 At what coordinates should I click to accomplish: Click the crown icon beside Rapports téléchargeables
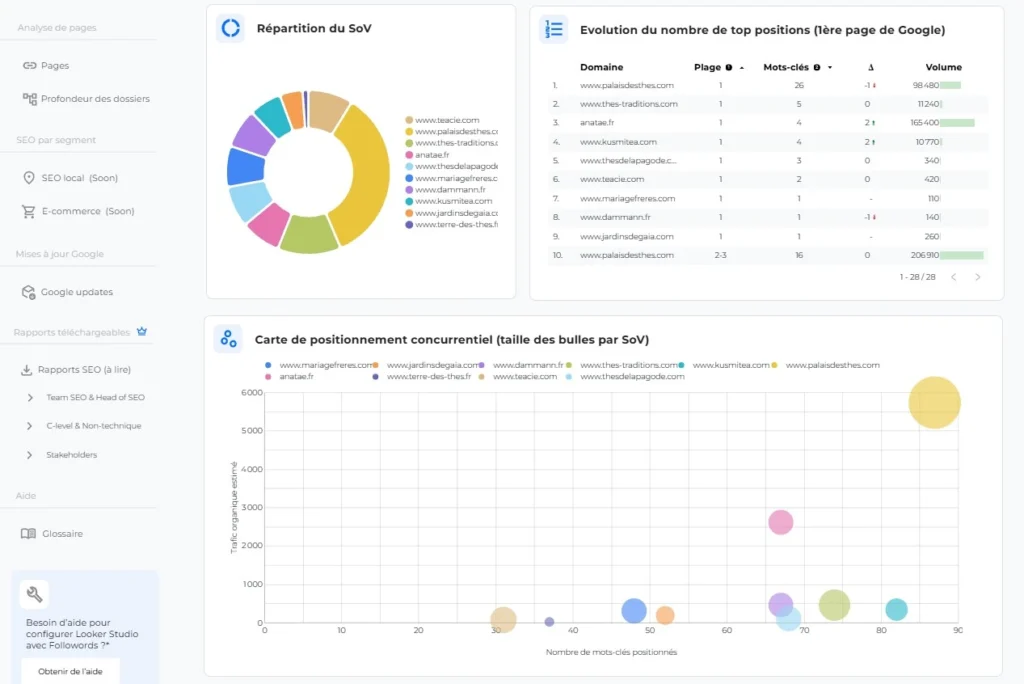click(x=141, y=331)
